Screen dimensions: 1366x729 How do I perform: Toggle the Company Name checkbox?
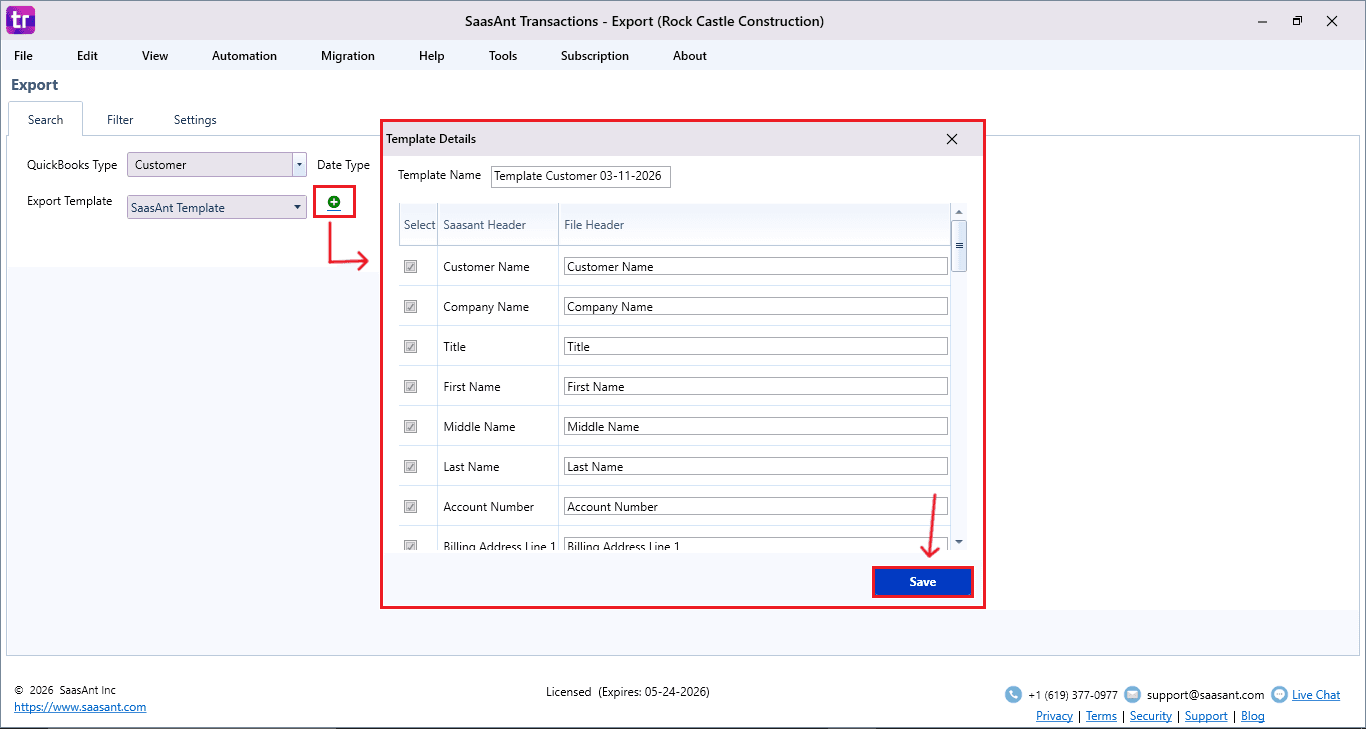[410, 307]
